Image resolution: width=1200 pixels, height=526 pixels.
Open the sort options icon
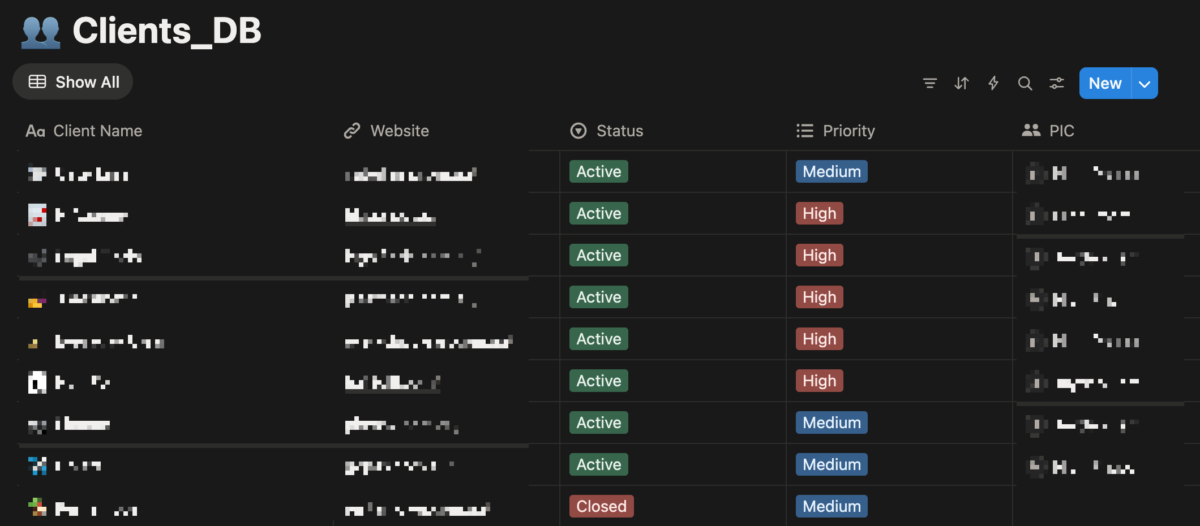click(x=961, y=84)
